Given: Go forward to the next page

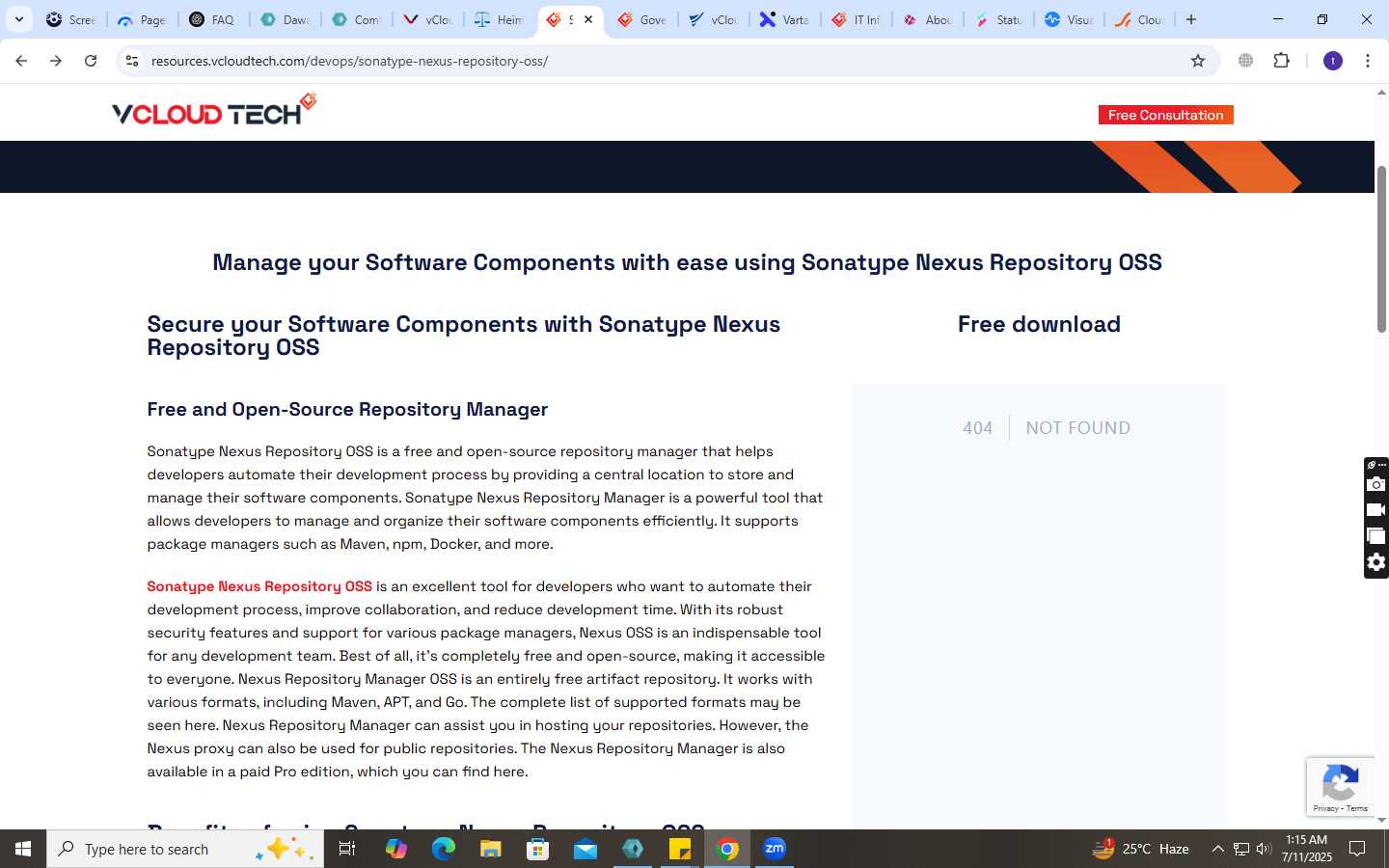Looking at the screenshot, I should point(56,61).
